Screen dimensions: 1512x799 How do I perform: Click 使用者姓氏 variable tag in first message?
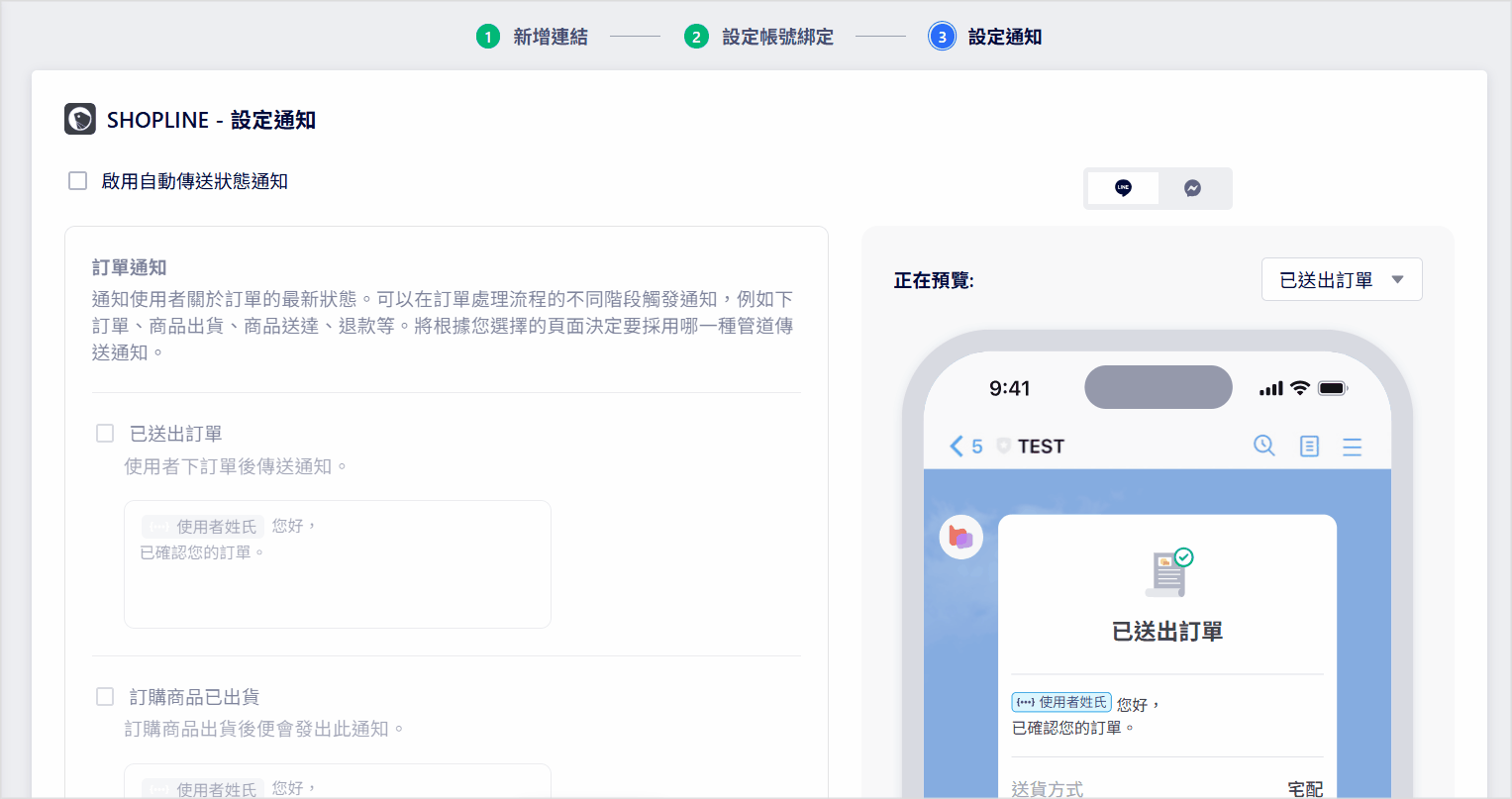coord(203,527)
